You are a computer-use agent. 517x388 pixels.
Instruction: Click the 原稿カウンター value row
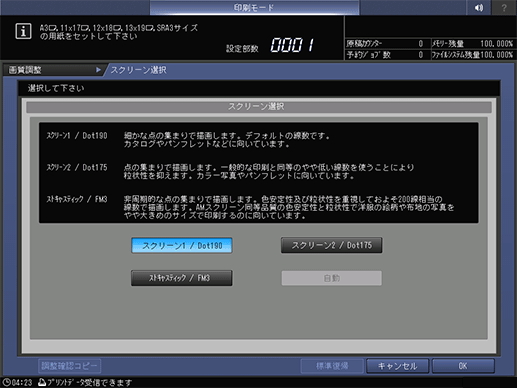[x=387, y=44]
